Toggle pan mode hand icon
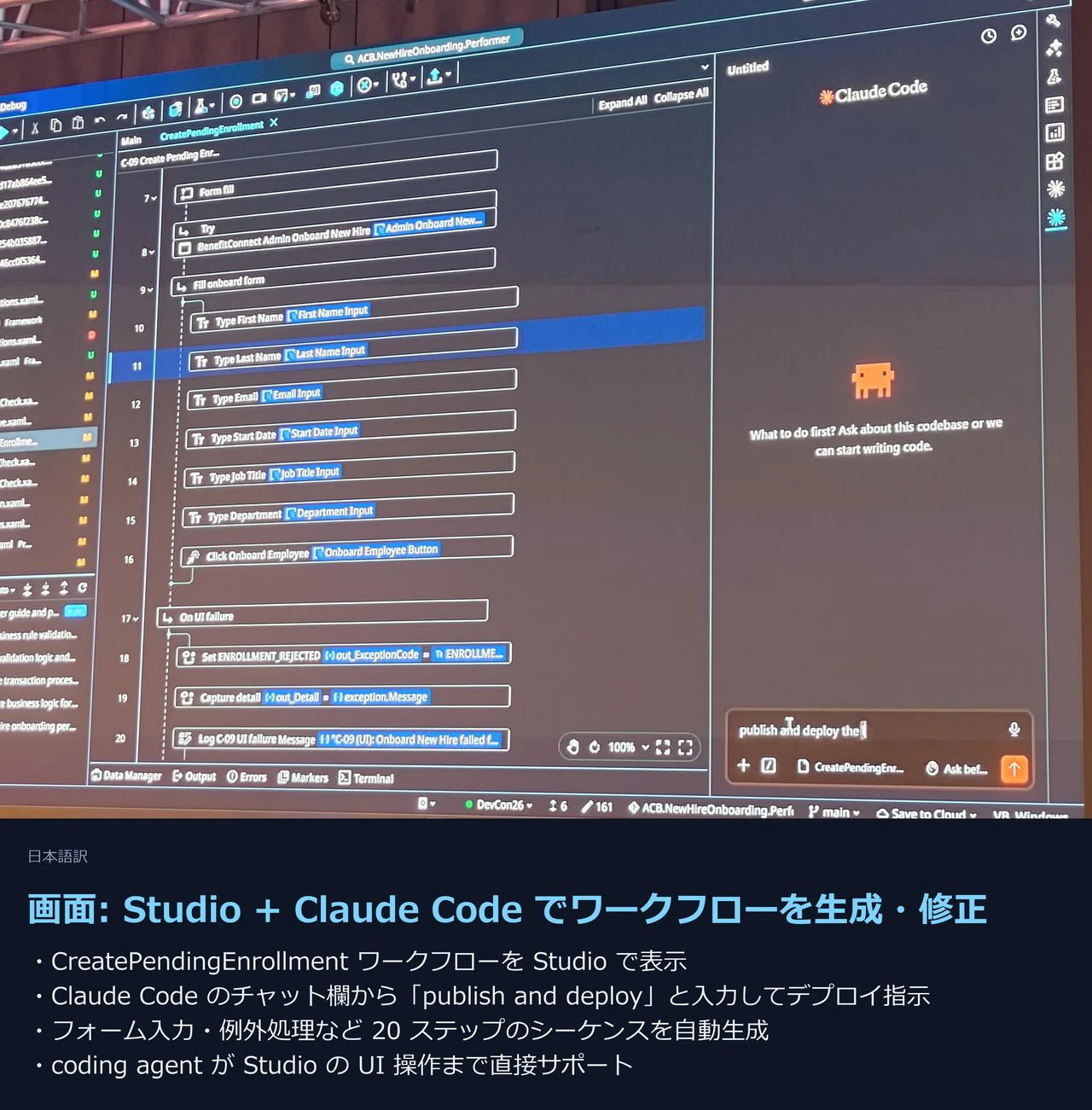Viewport: 1092px width, 1110px height. tap(572, 747)
